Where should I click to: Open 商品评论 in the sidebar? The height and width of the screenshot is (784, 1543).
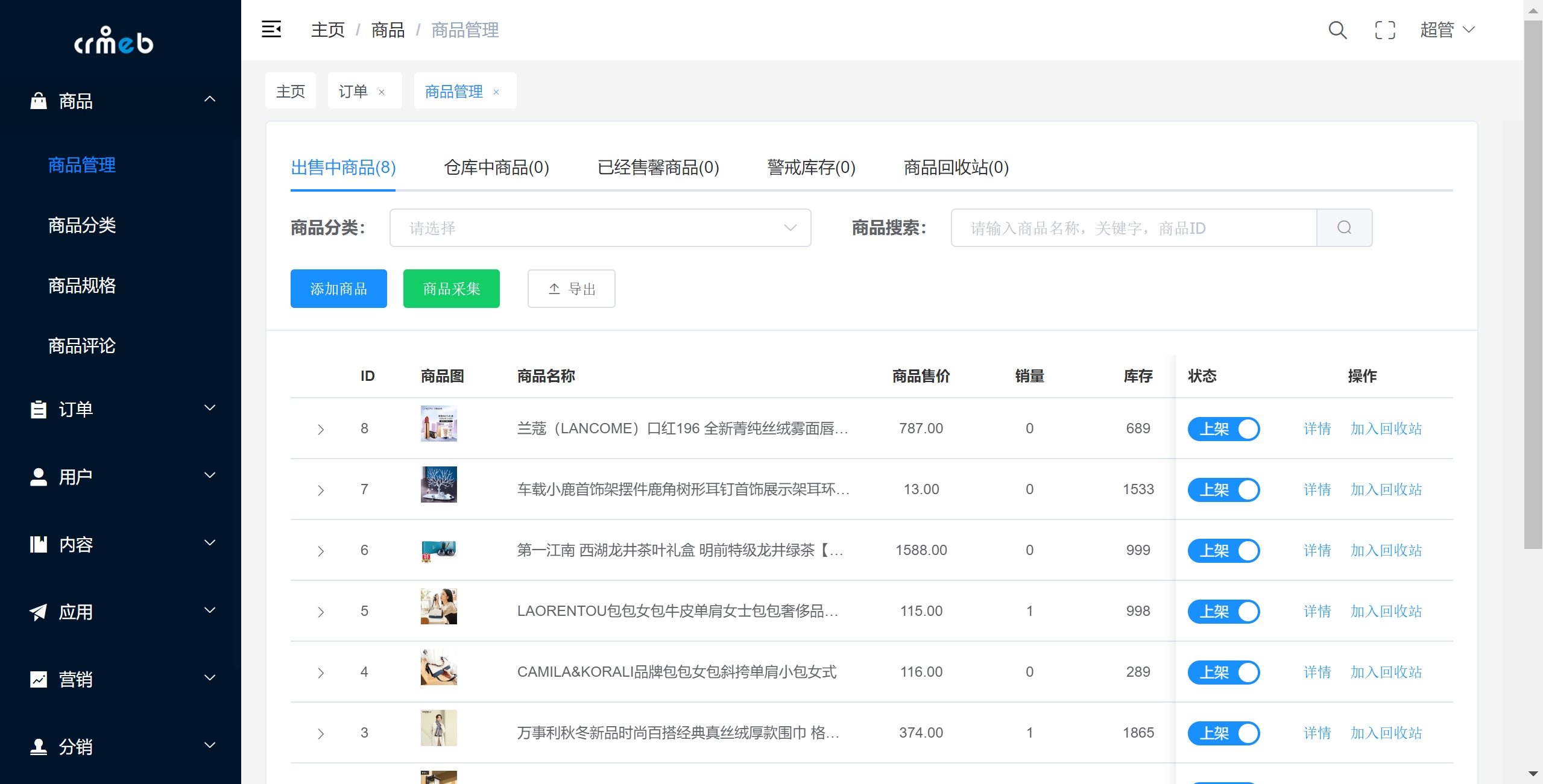click(x=82, y=346)
